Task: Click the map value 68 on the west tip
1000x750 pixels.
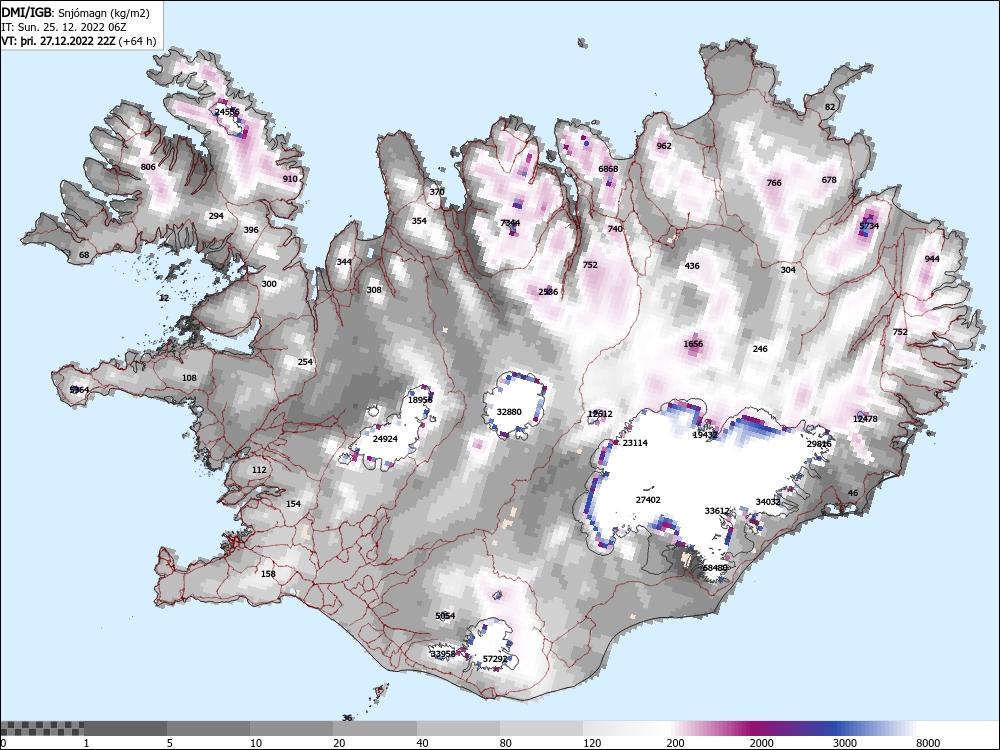Action: point(84,255)
